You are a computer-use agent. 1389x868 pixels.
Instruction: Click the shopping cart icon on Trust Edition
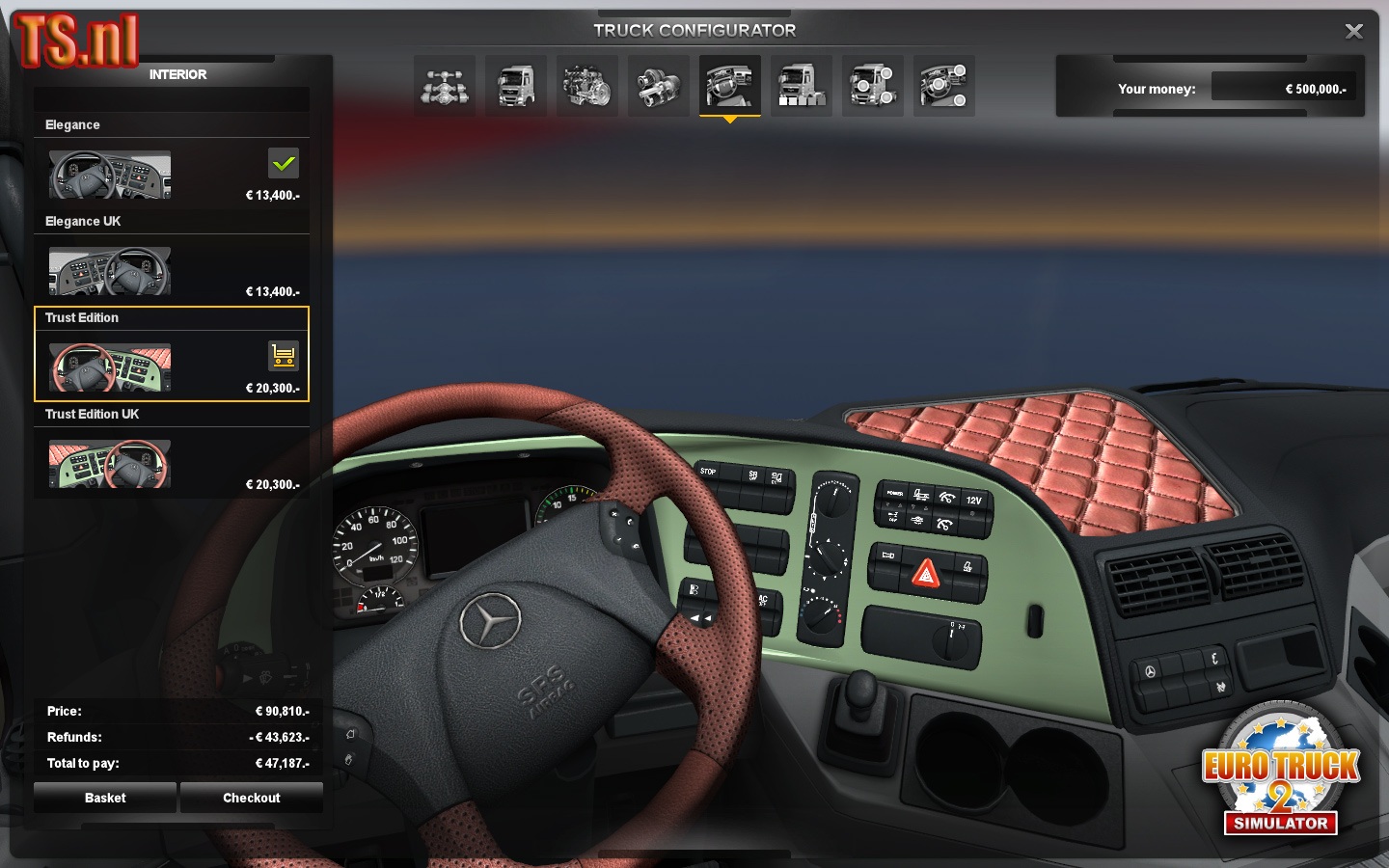click(284, 356)
